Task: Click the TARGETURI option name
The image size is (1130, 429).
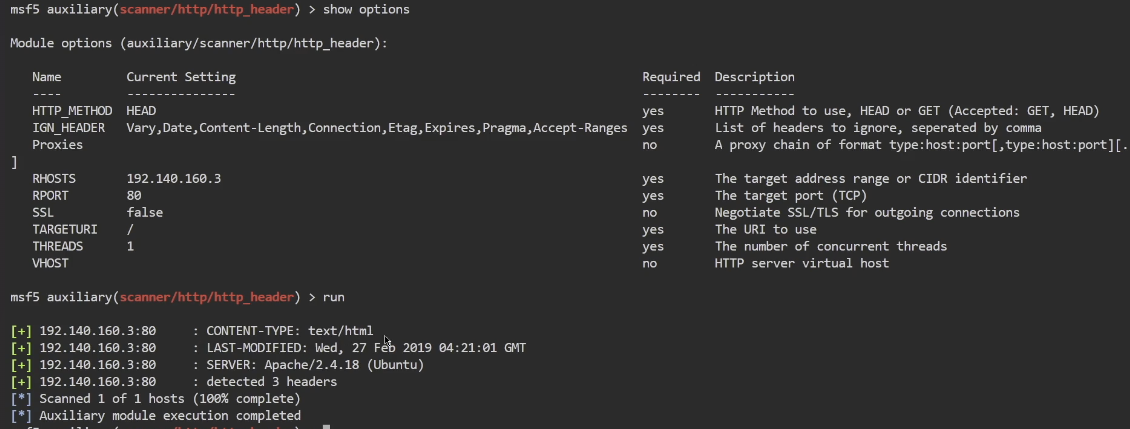Action: click(x=64, y=230)
